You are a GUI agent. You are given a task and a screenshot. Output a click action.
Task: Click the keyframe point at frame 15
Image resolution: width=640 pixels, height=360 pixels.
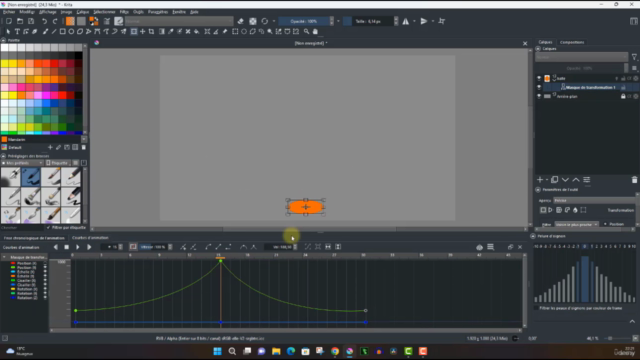click(x=221, y=261)
